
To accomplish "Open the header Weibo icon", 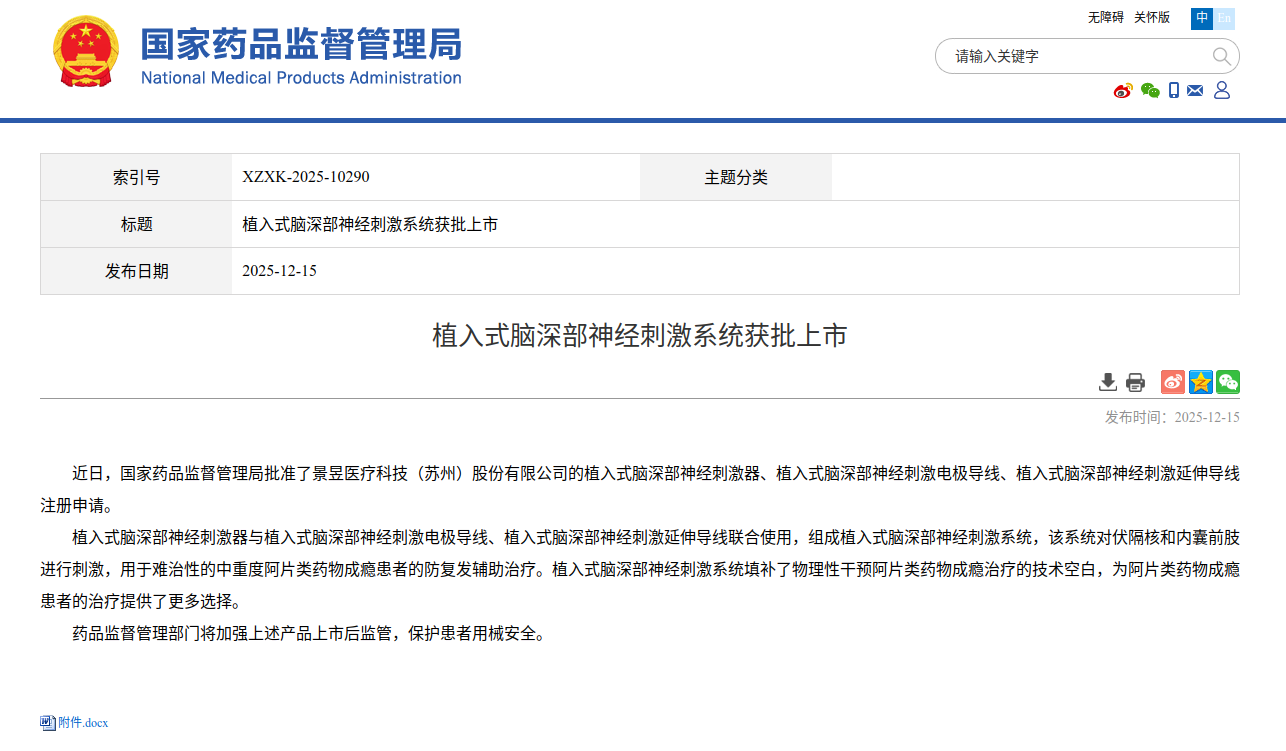I will [x=1123, y=91].
